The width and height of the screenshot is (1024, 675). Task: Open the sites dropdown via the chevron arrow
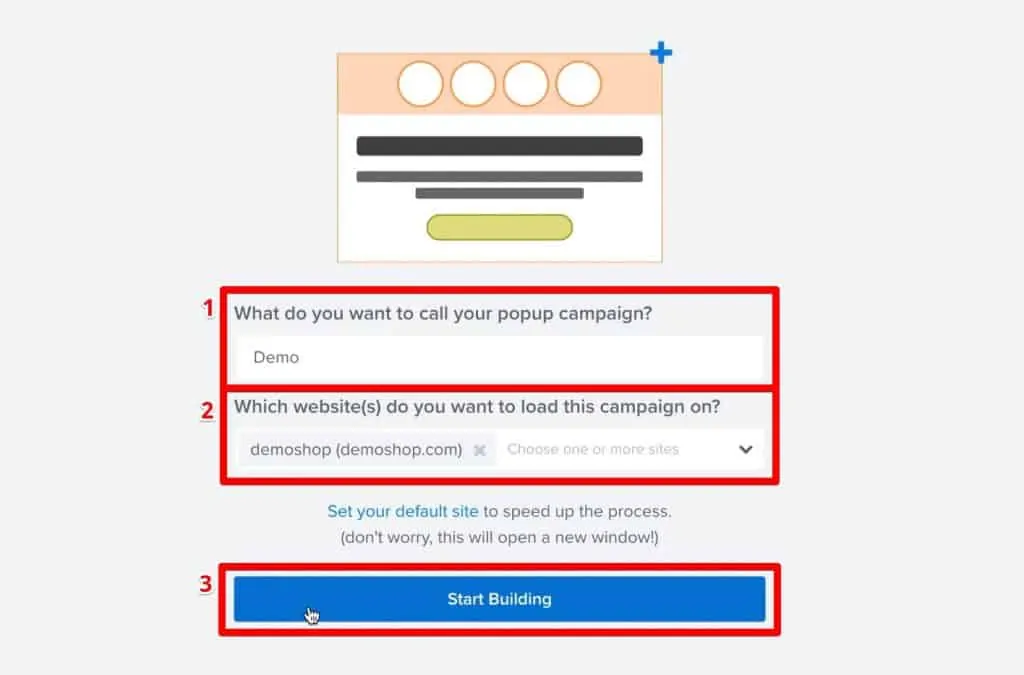[745, 449]
